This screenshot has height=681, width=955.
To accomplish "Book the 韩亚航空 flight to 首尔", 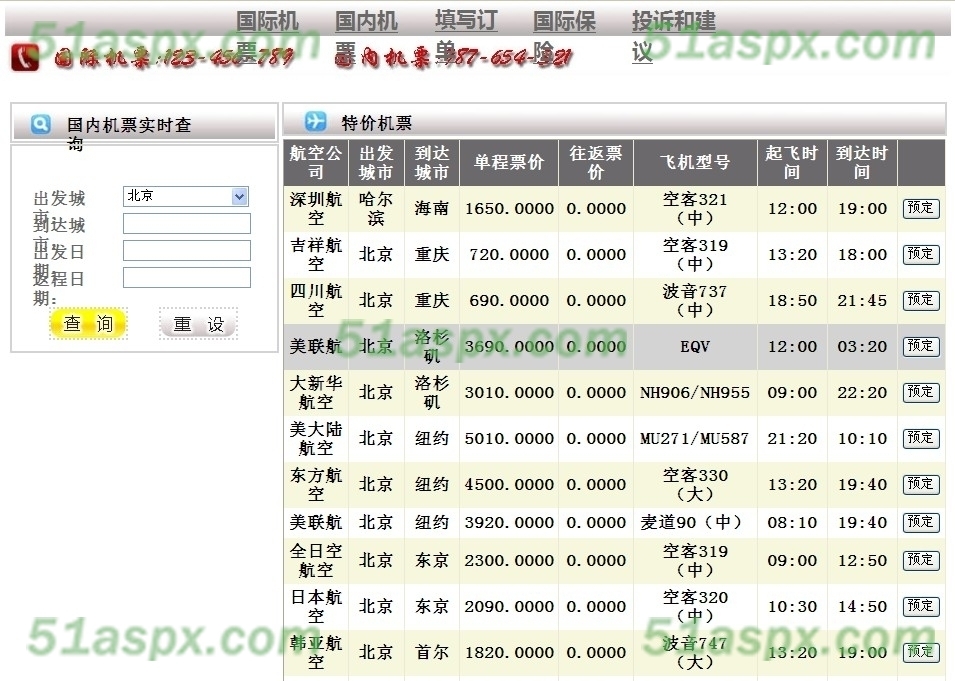I will click(x=921, y=652).
